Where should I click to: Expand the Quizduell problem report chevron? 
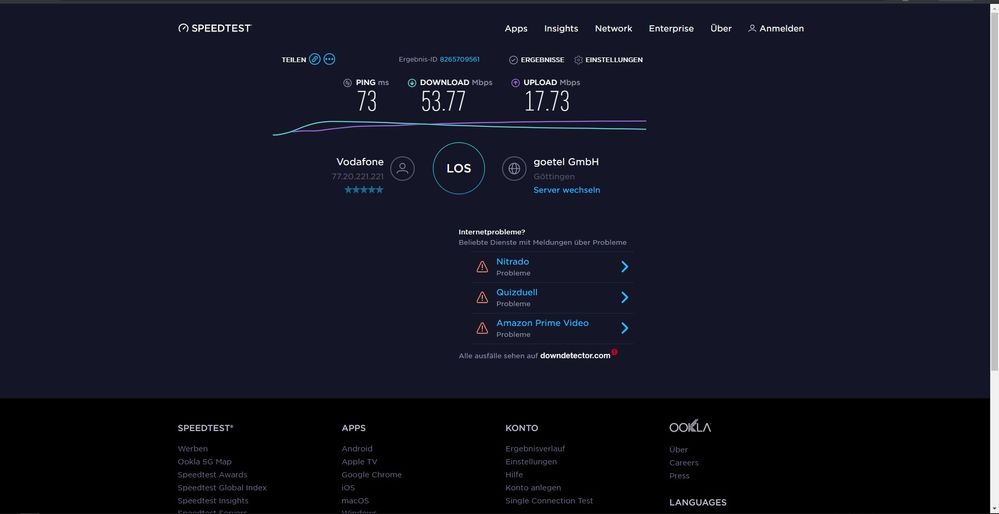pyautogui.click(x=625, y=297)
